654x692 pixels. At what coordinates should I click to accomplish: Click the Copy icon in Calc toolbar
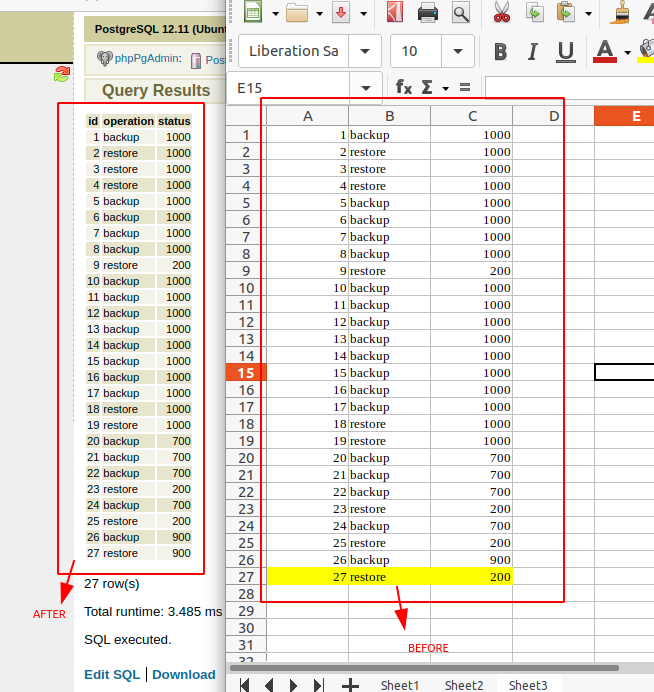coord(534,12)
